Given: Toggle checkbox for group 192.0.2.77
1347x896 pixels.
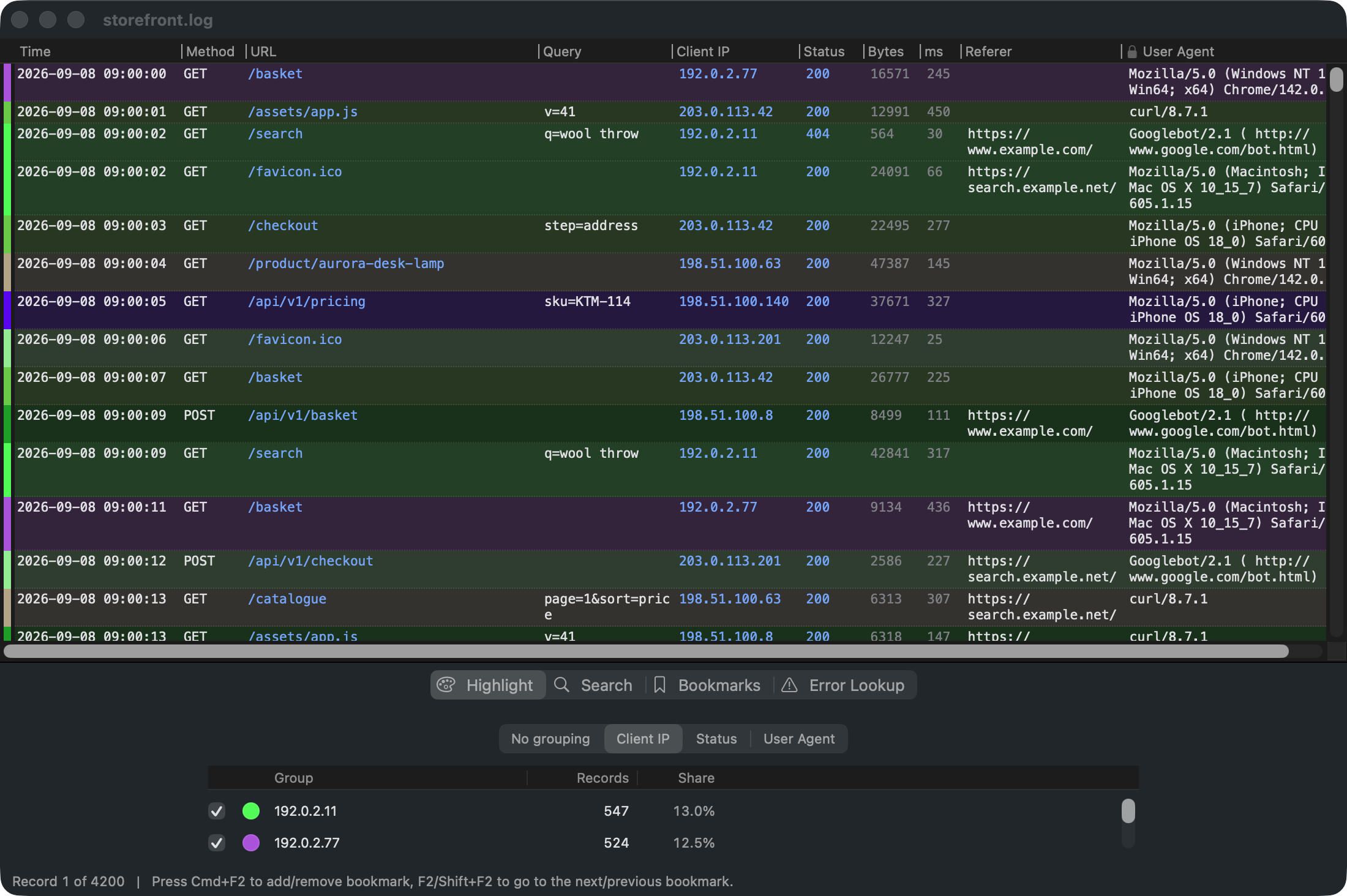Looking at the screenshot, I should click(x=217, y=843).
